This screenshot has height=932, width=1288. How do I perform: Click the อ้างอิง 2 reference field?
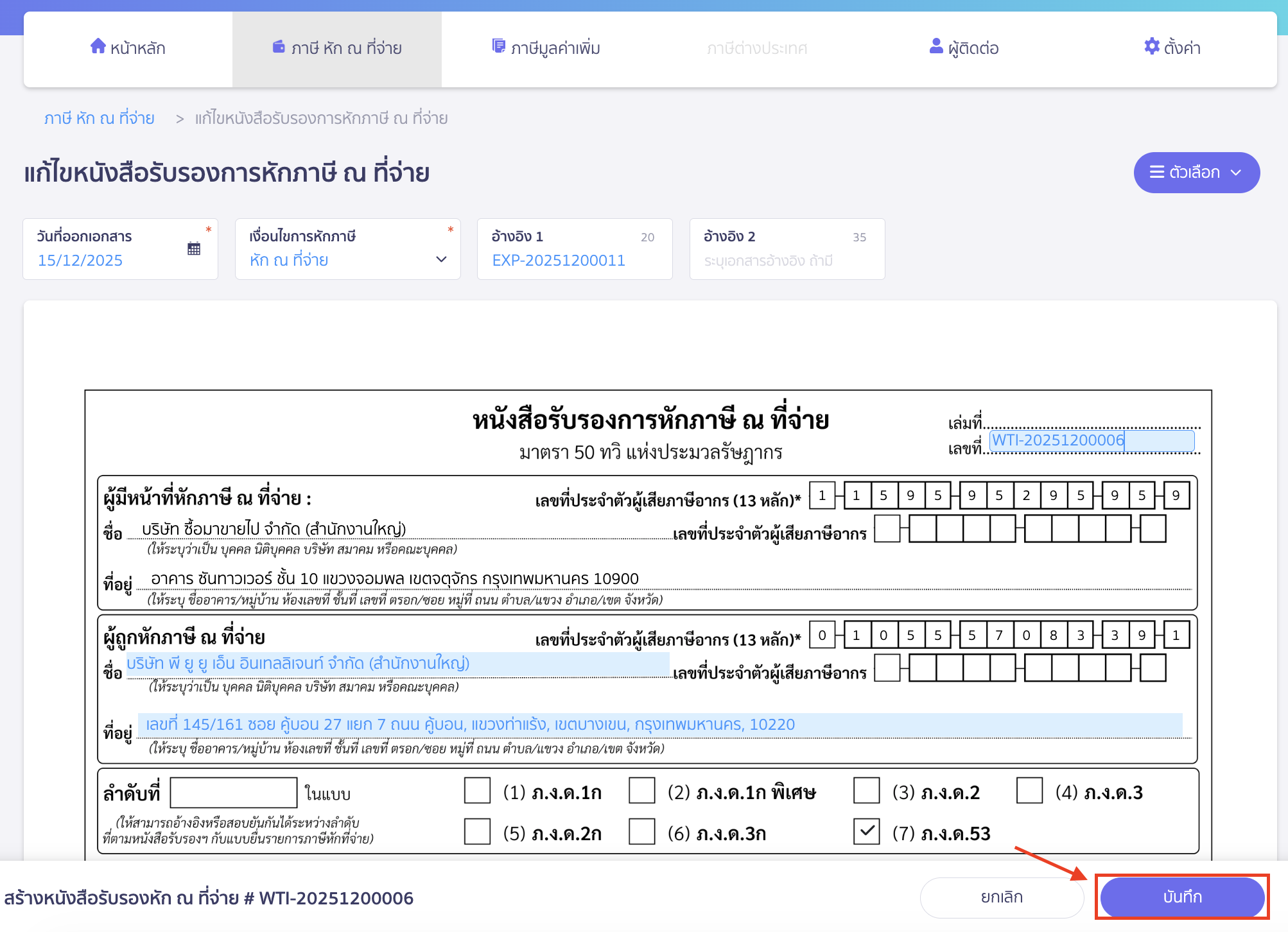(x=787, y=260)
